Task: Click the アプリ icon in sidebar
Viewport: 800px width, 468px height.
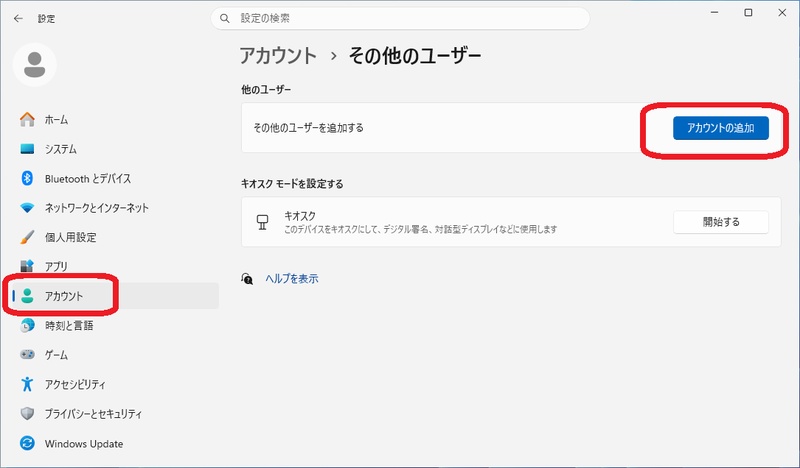Action: pyautogui.click(x=27, y=266)
